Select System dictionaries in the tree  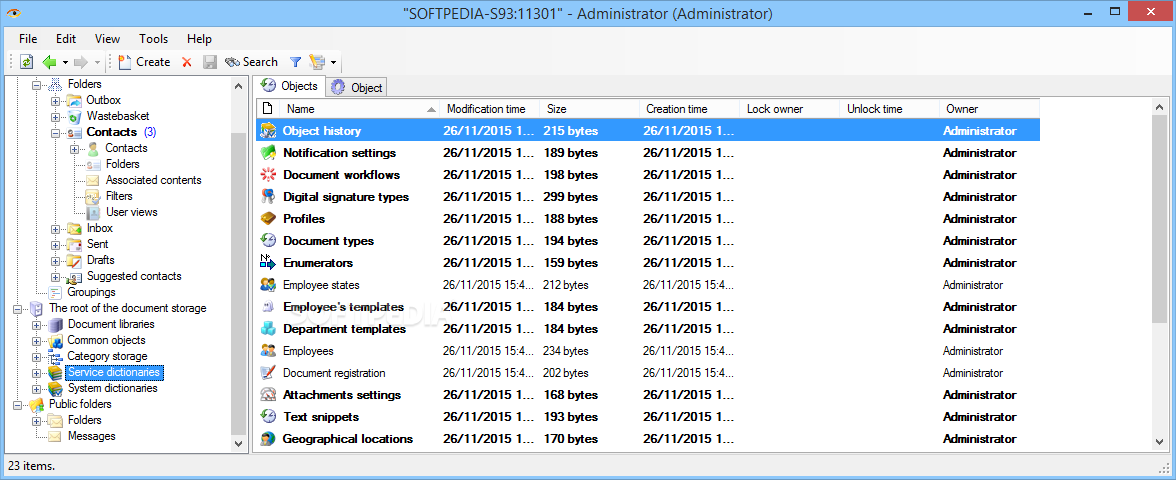coord(113,388)
